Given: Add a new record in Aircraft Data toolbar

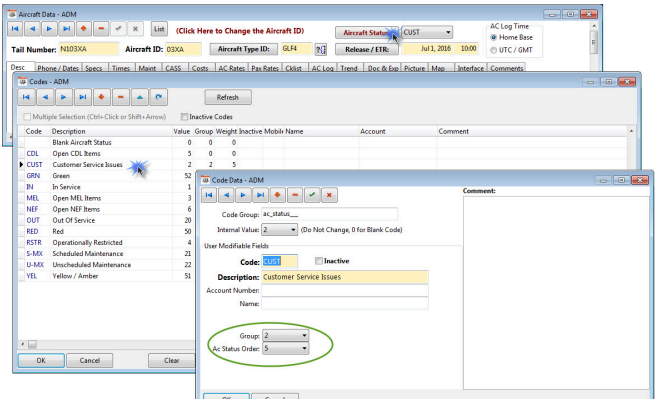Looking at the screenshot, I should (x=84, y=29).
